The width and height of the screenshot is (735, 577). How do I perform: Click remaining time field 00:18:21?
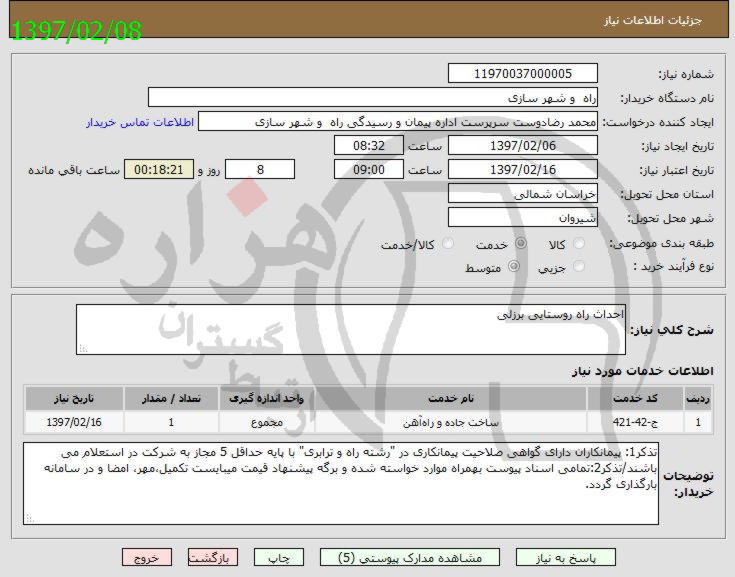click(158, 169)
